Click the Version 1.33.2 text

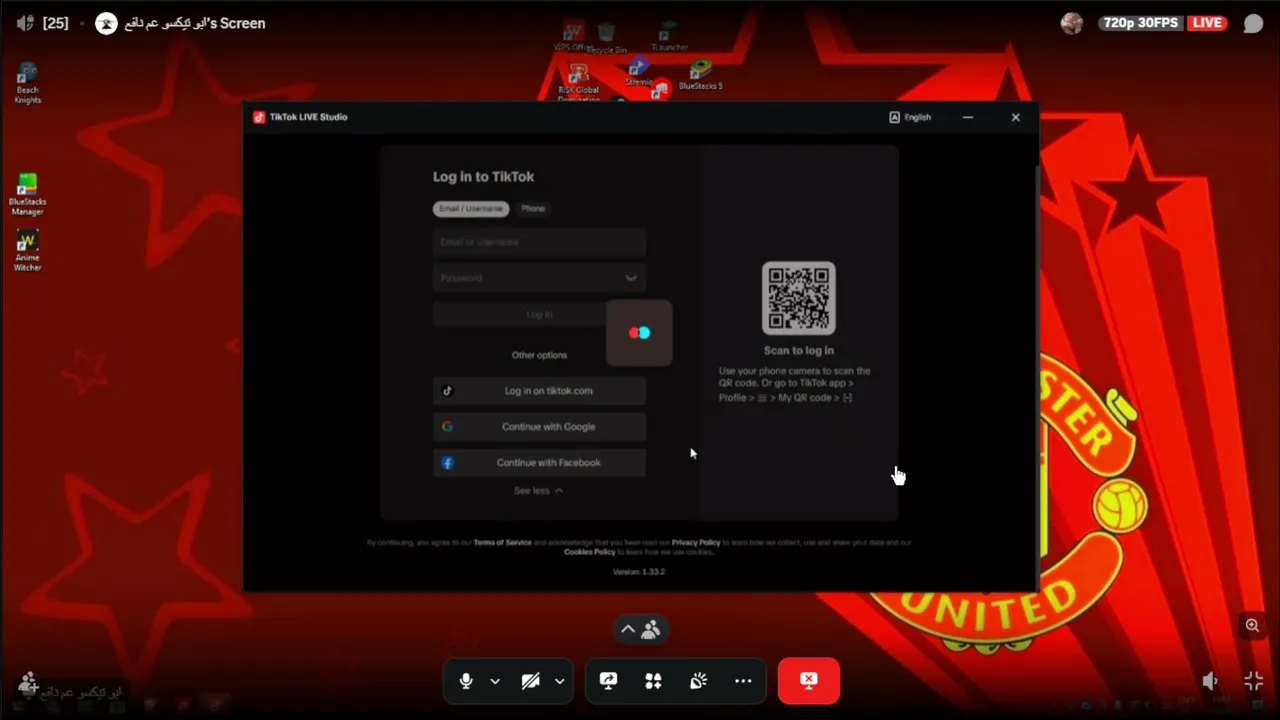639,572
